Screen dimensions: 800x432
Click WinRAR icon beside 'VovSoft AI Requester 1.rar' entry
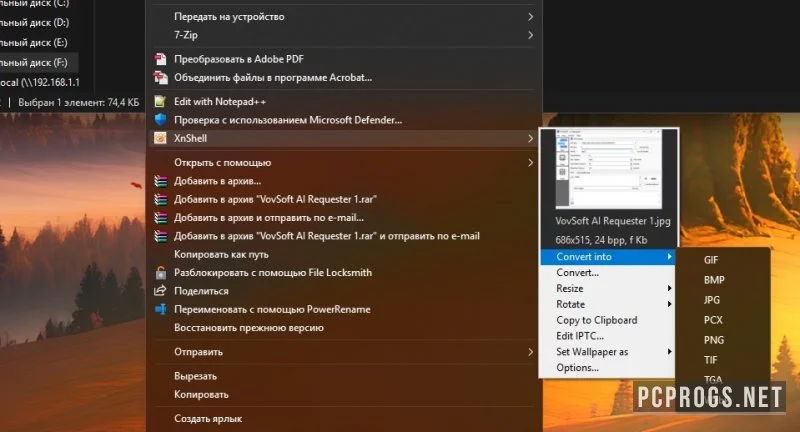click(161, 199)
